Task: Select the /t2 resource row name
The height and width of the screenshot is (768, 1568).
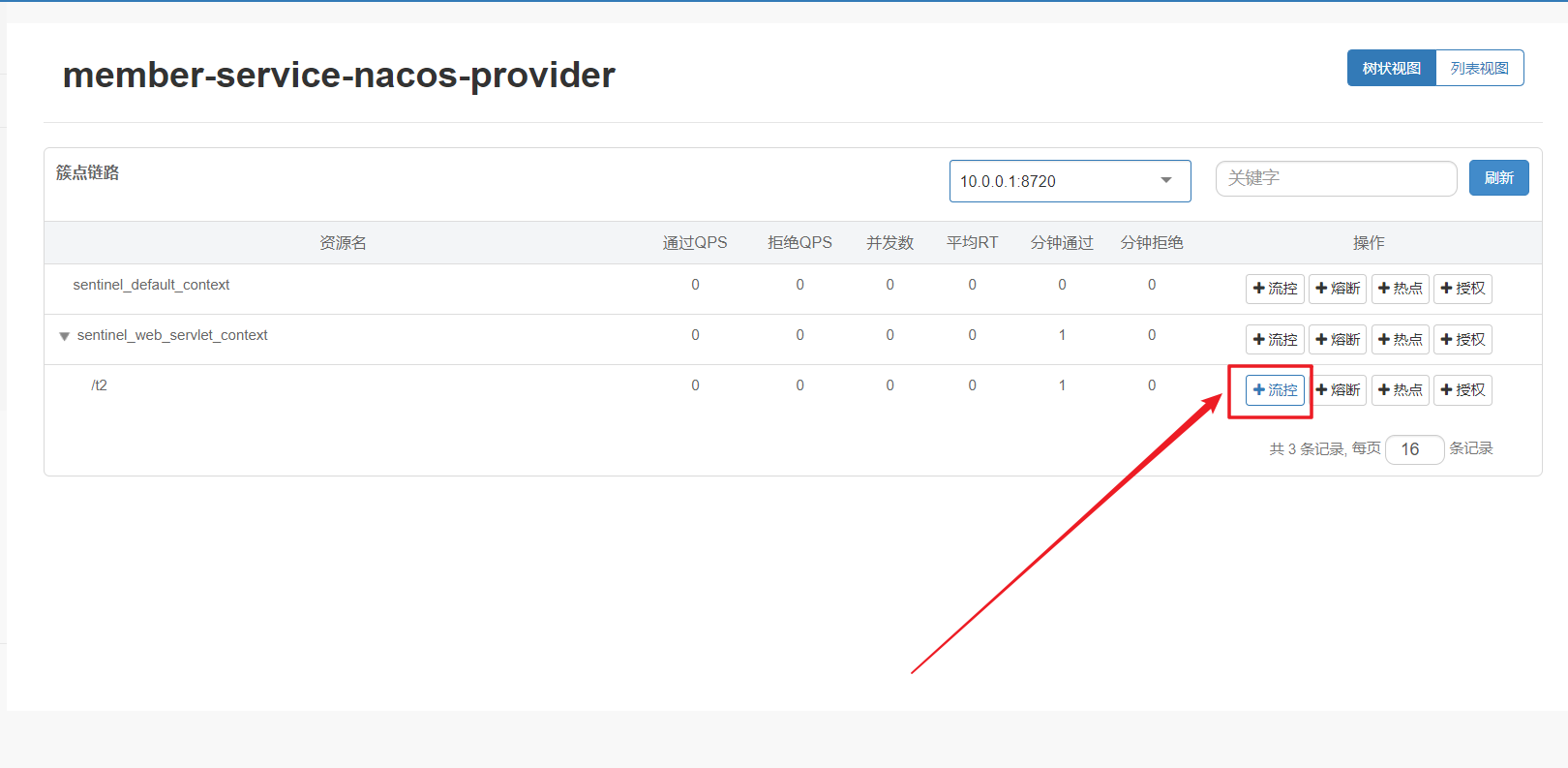Action: point(100,385)
